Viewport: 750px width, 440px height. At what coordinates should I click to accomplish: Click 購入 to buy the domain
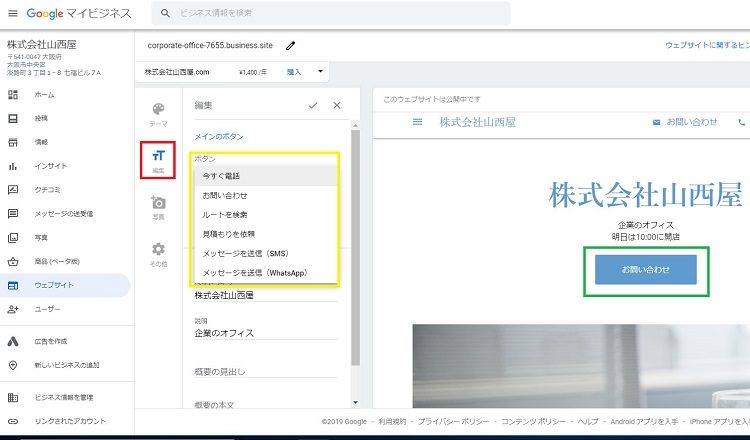tap(294, 72)
